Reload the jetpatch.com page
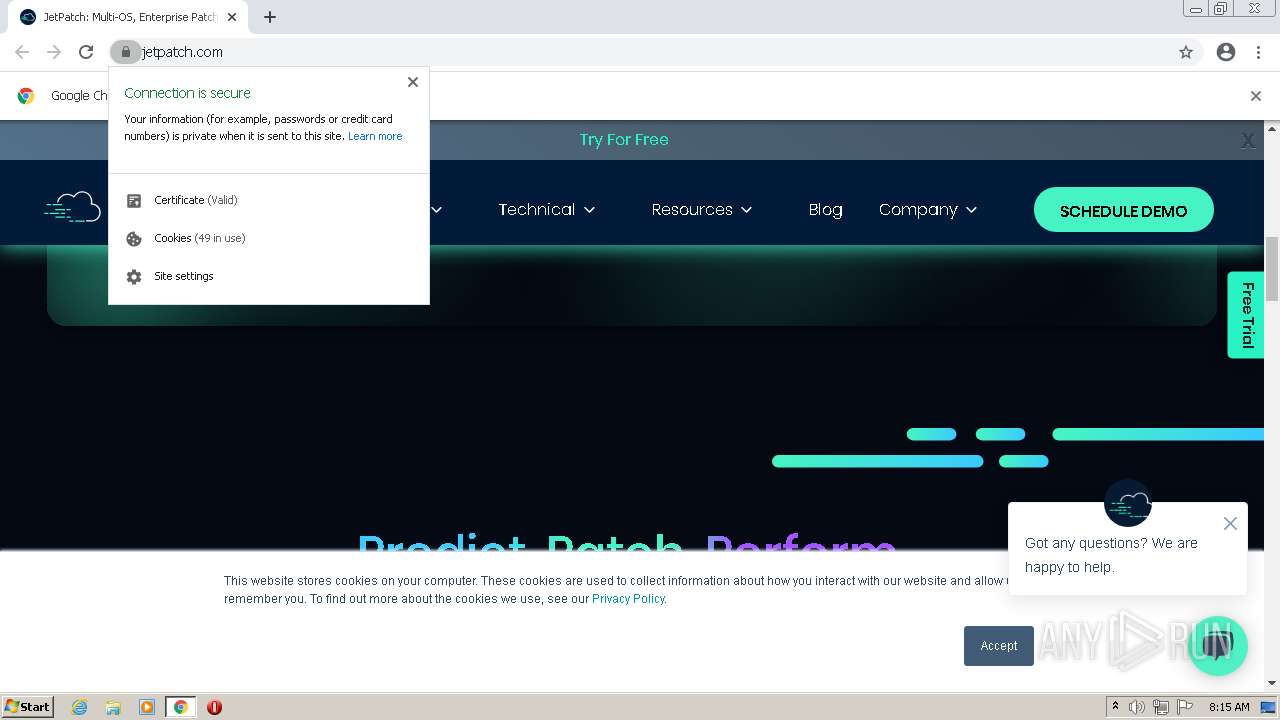The height and width of the screenshot is (720, 1280). tap(86, 52)
